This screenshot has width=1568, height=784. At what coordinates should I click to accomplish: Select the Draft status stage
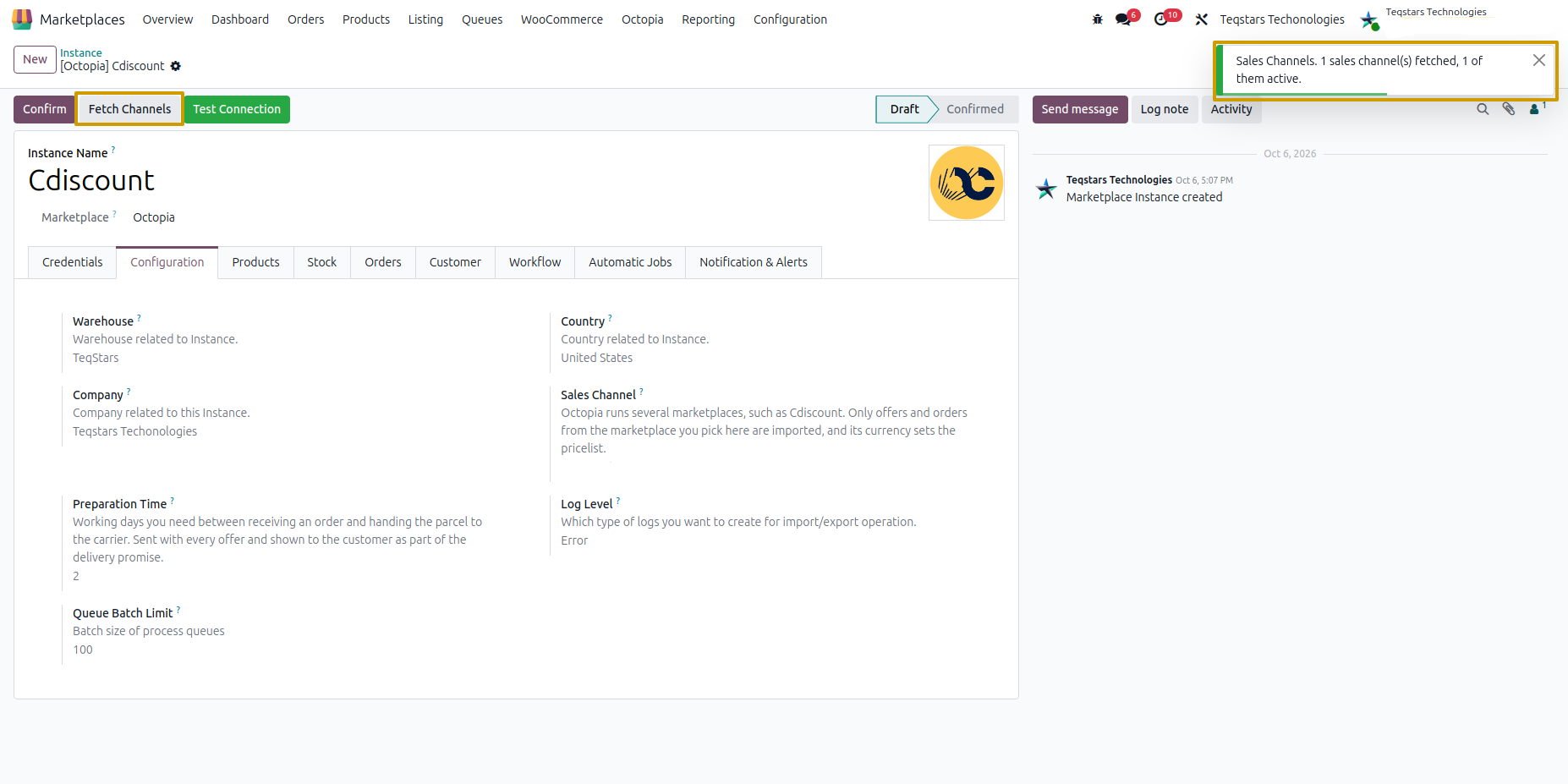904,109
